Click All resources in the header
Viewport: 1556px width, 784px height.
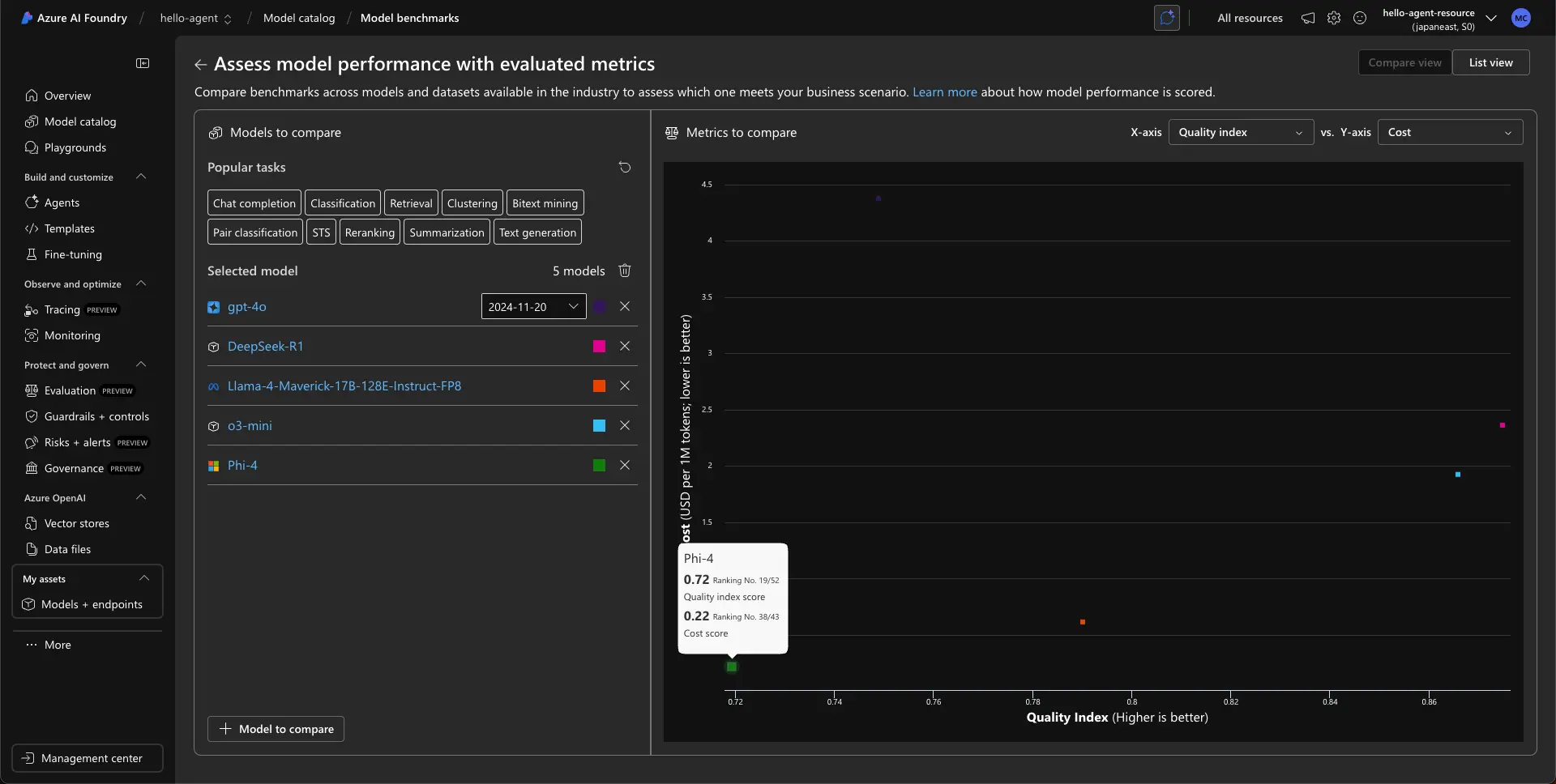1250,18
